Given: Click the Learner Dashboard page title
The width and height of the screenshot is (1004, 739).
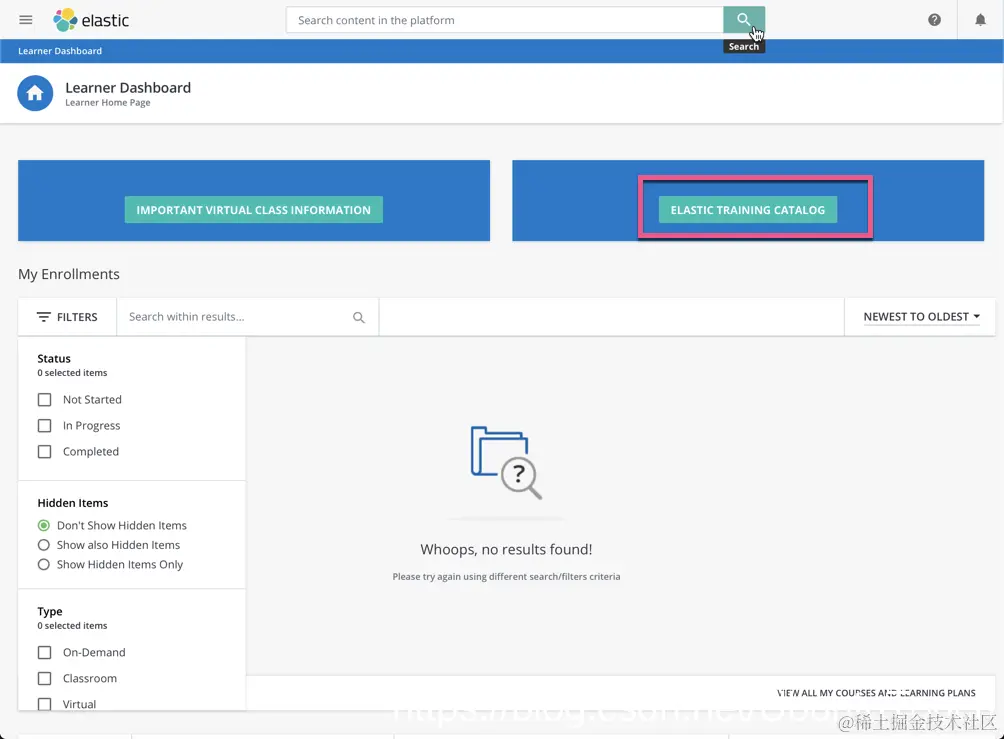Looking at the screenshot, I should click(x=128, y=88).
